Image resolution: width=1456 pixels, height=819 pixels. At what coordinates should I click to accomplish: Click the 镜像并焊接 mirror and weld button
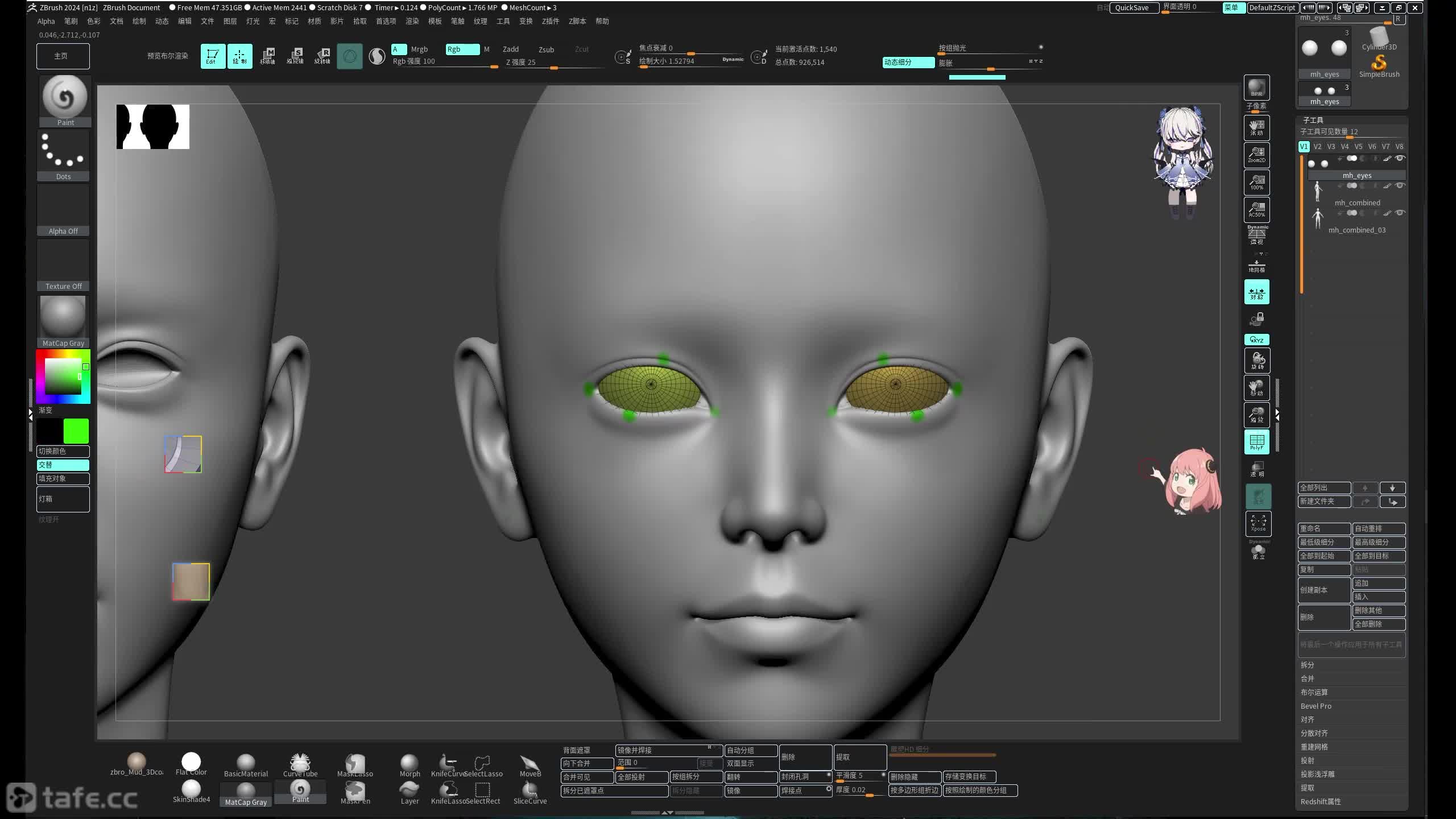(x=668, y=750)
